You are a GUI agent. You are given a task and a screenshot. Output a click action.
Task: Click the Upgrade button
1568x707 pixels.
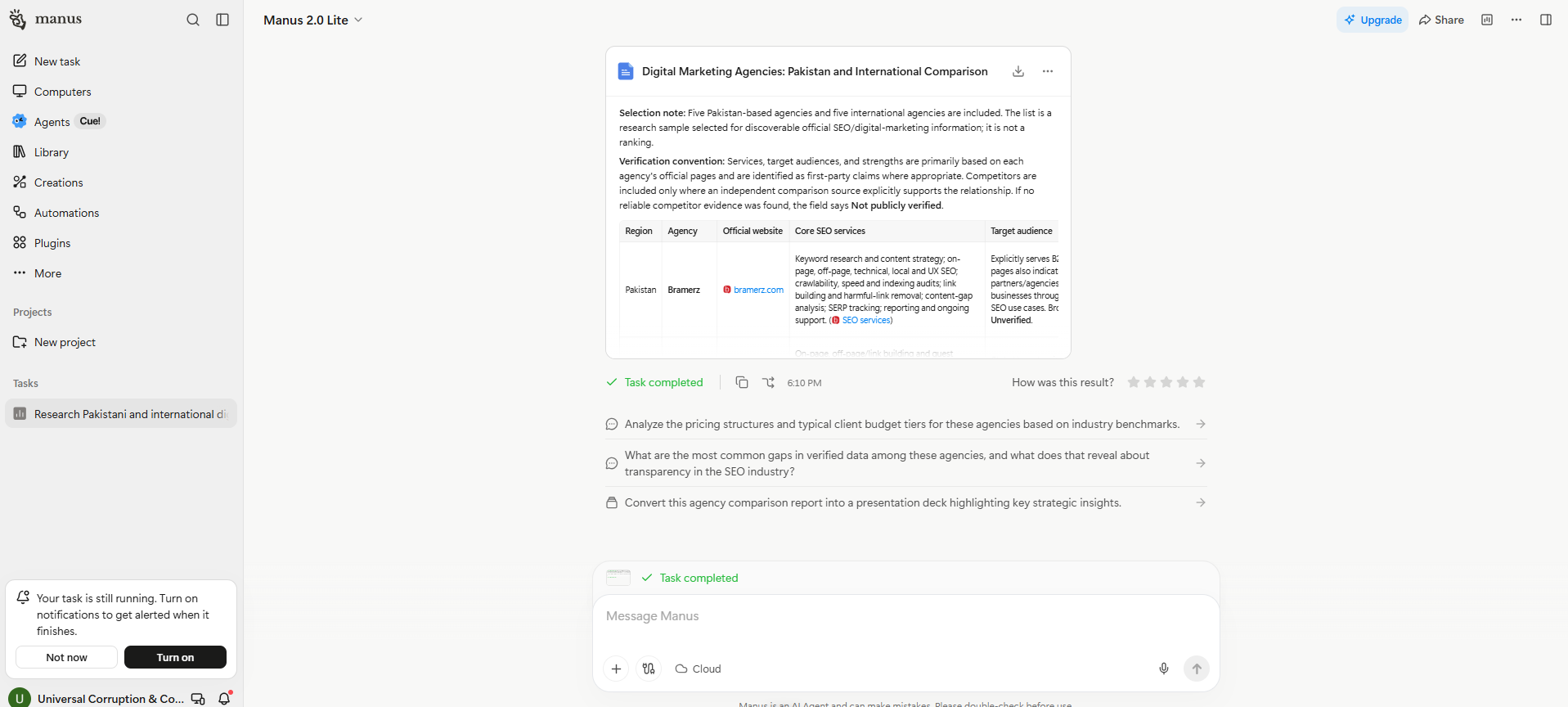point(1373,20)
